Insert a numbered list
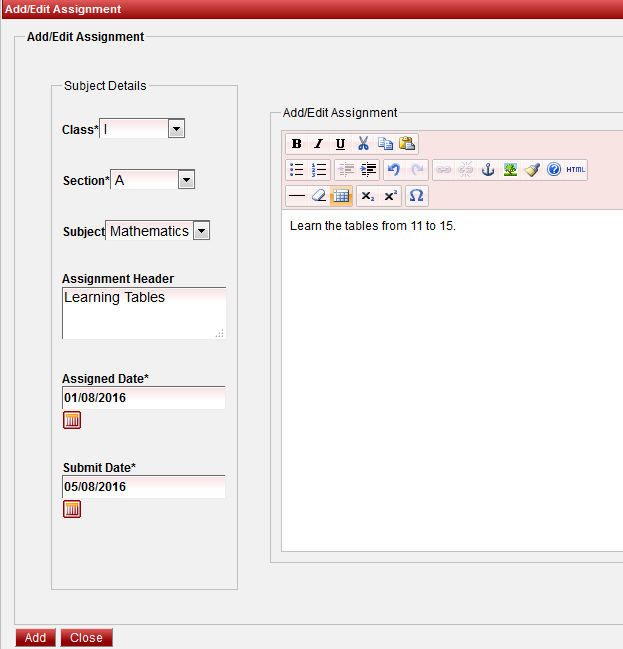Image resolution: width=623 pixels, height=649 pixels. (x=319, y=170)
